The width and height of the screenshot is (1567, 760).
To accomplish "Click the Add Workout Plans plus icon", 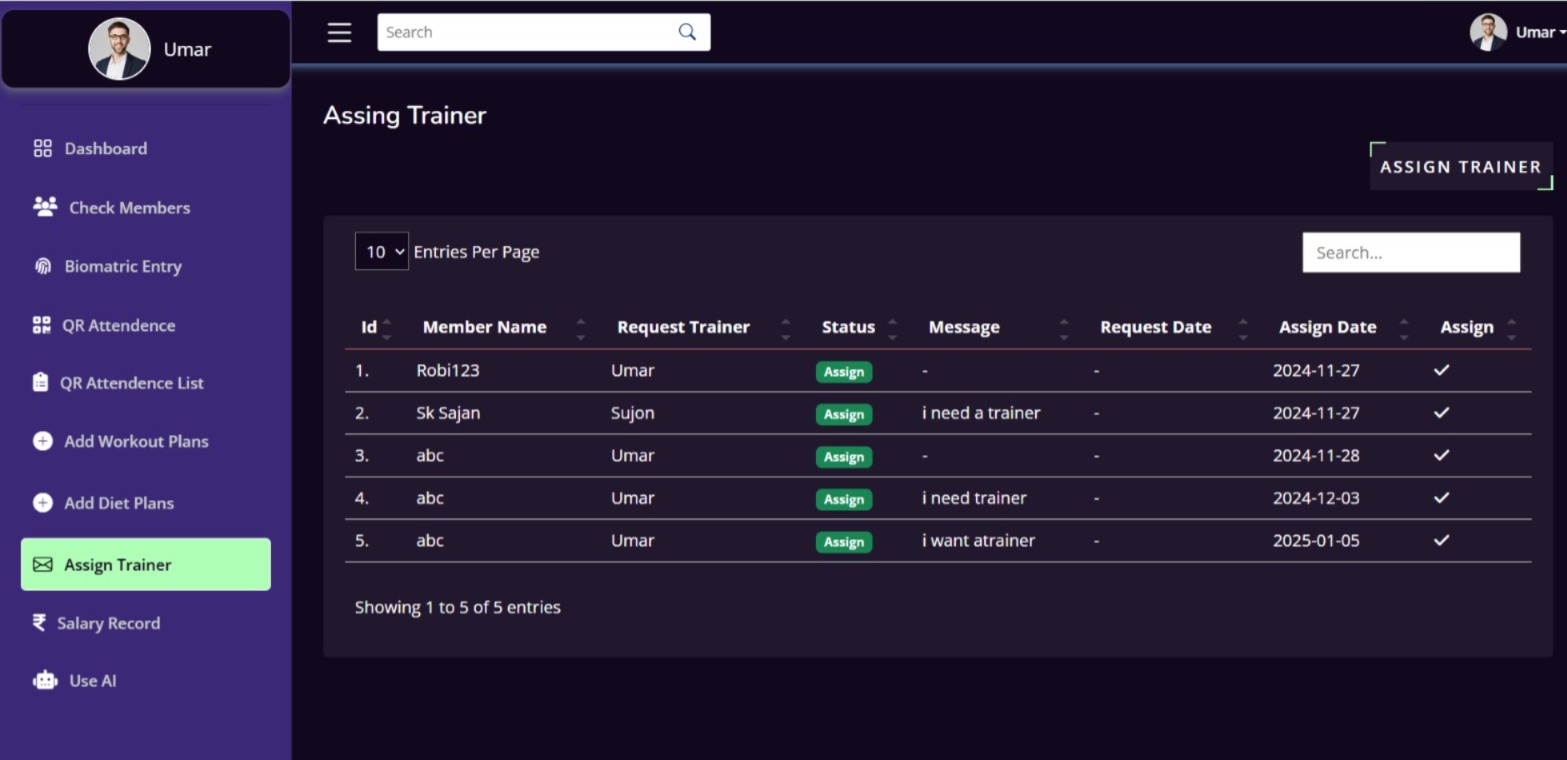I will tap(42, 441).
